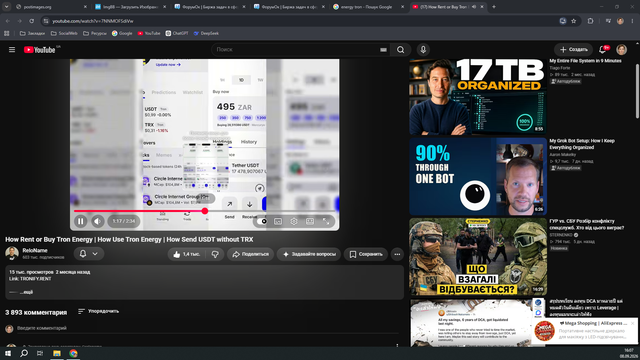Pause the video
The width and height of the screenshot is (640, 360).
(80, 221)
